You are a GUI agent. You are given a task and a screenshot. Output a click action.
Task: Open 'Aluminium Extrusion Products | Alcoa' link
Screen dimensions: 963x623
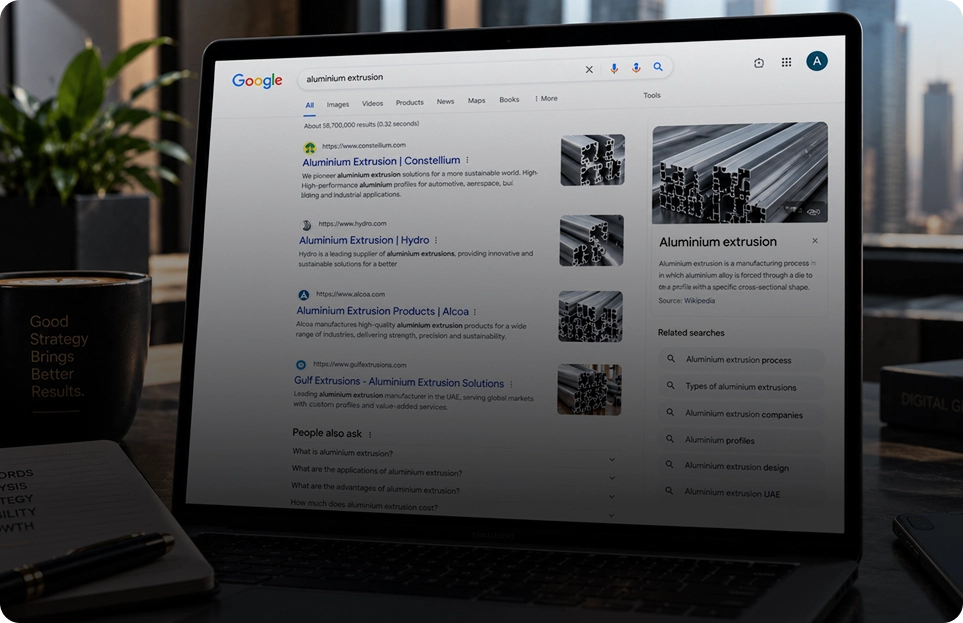pos(383,311)
